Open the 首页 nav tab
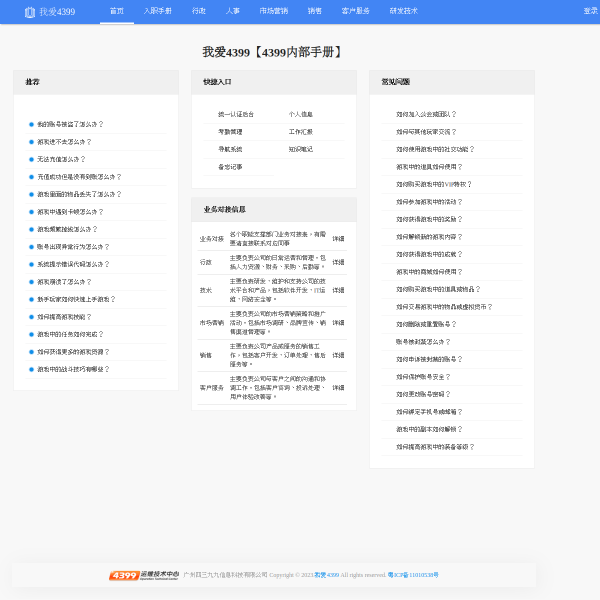This screenshot has width=600, height=600. 117,11
